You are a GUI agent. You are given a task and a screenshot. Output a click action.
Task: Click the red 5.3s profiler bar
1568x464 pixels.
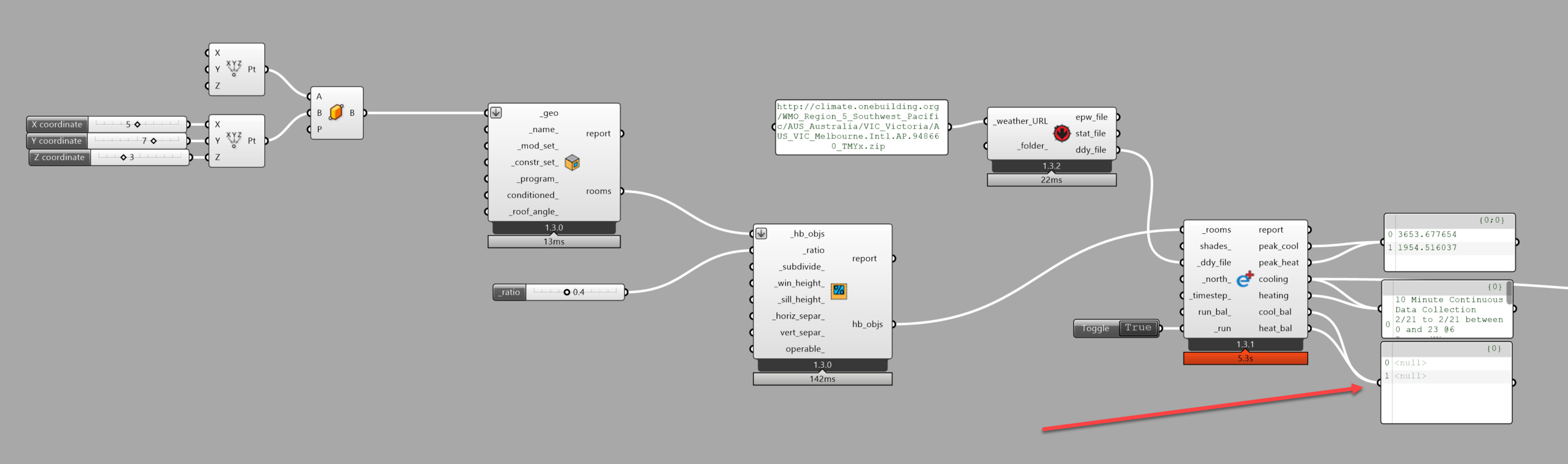point(1245,359)
